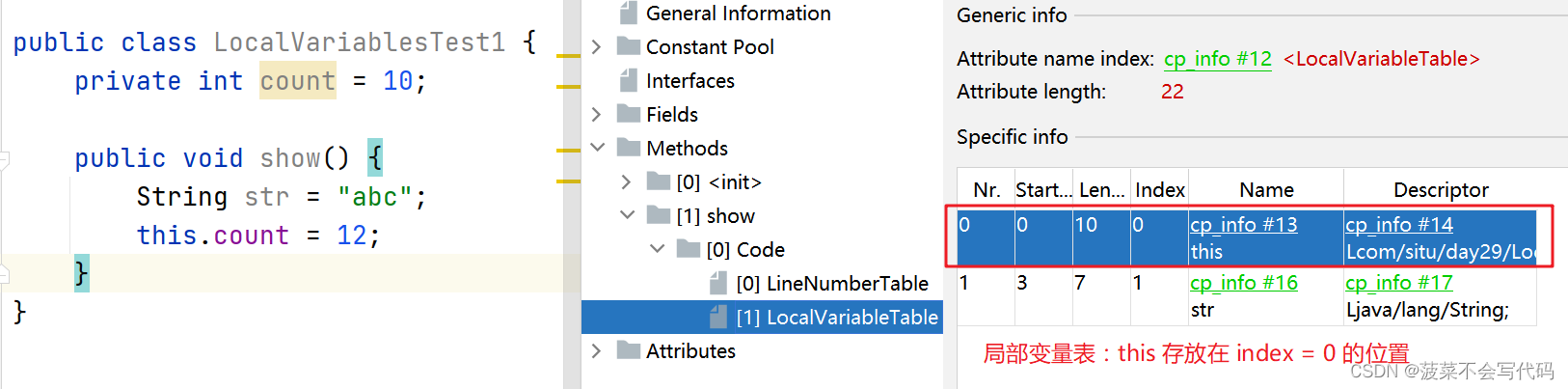The image size is (1568, 389).
Task: Click the Interfaces file icon
Action: [628, 80]
